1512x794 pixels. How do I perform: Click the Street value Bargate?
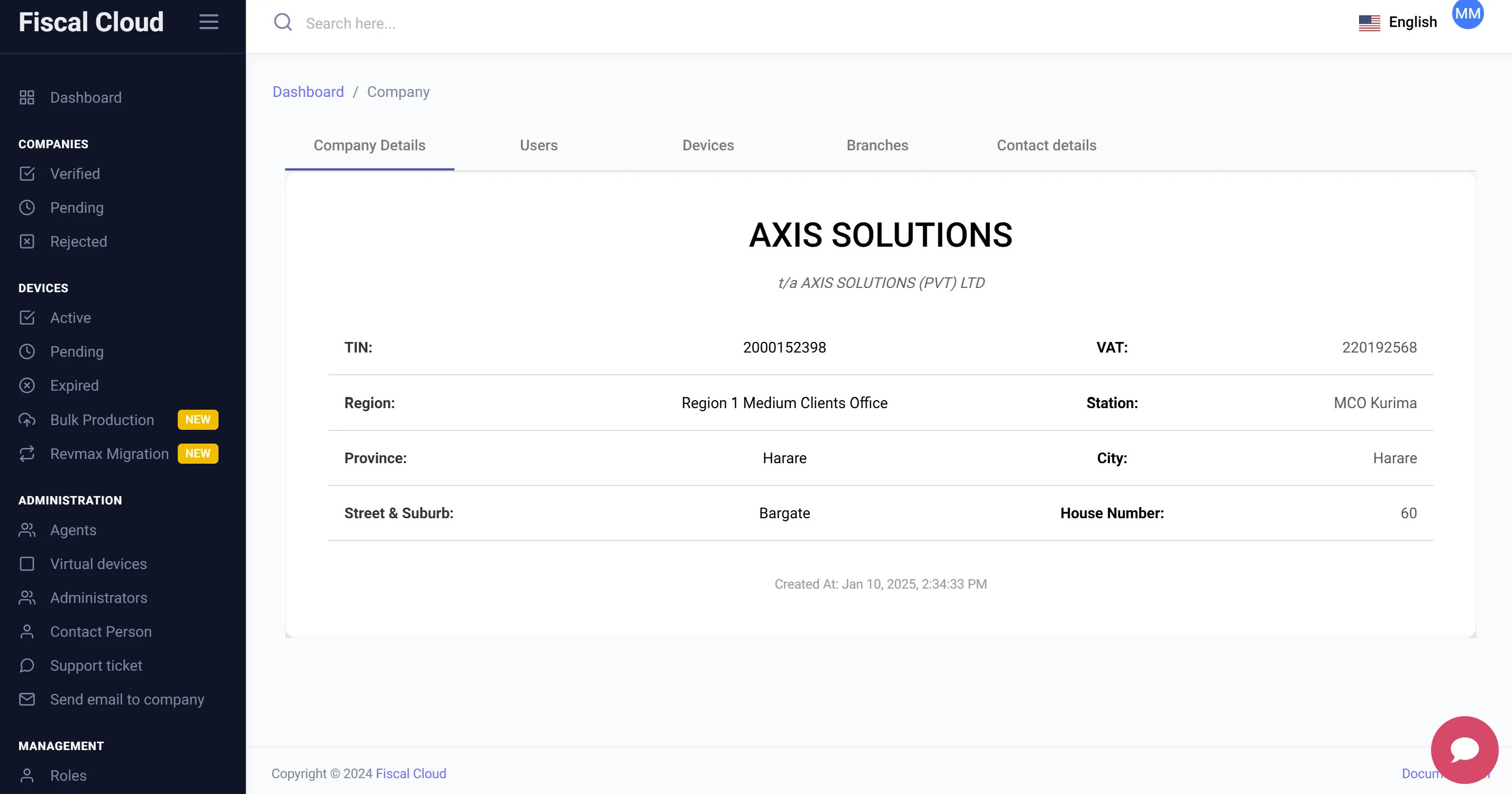pos(784,513)
